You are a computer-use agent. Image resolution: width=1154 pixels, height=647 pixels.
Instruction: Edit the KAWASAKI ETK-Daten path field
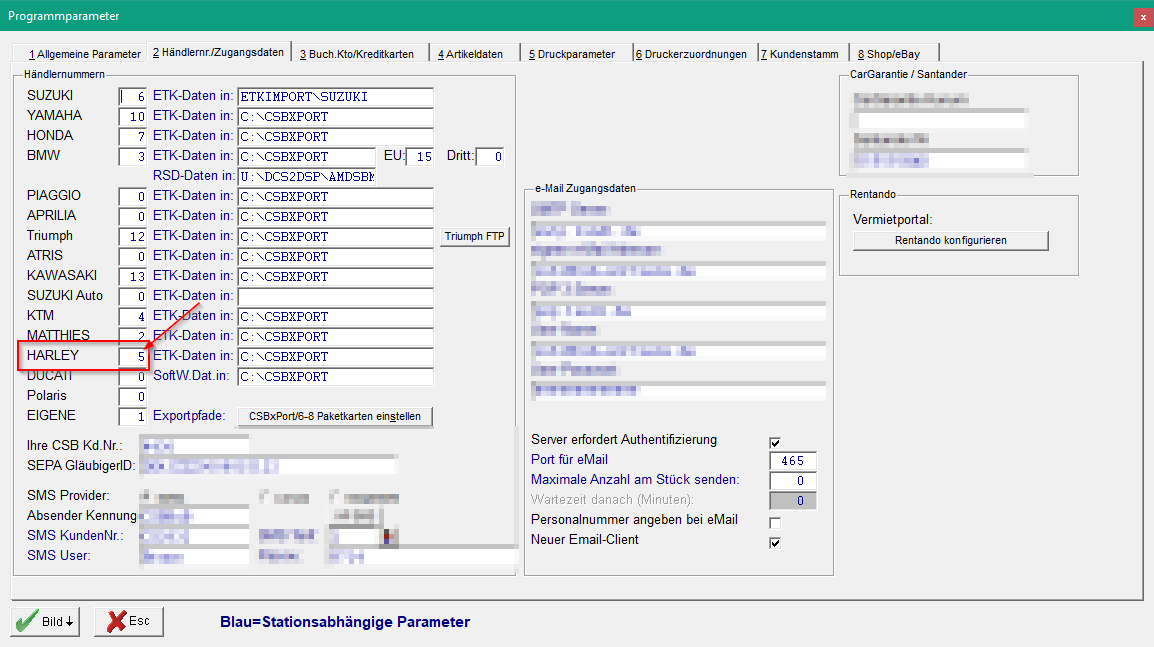coord(336,276)
